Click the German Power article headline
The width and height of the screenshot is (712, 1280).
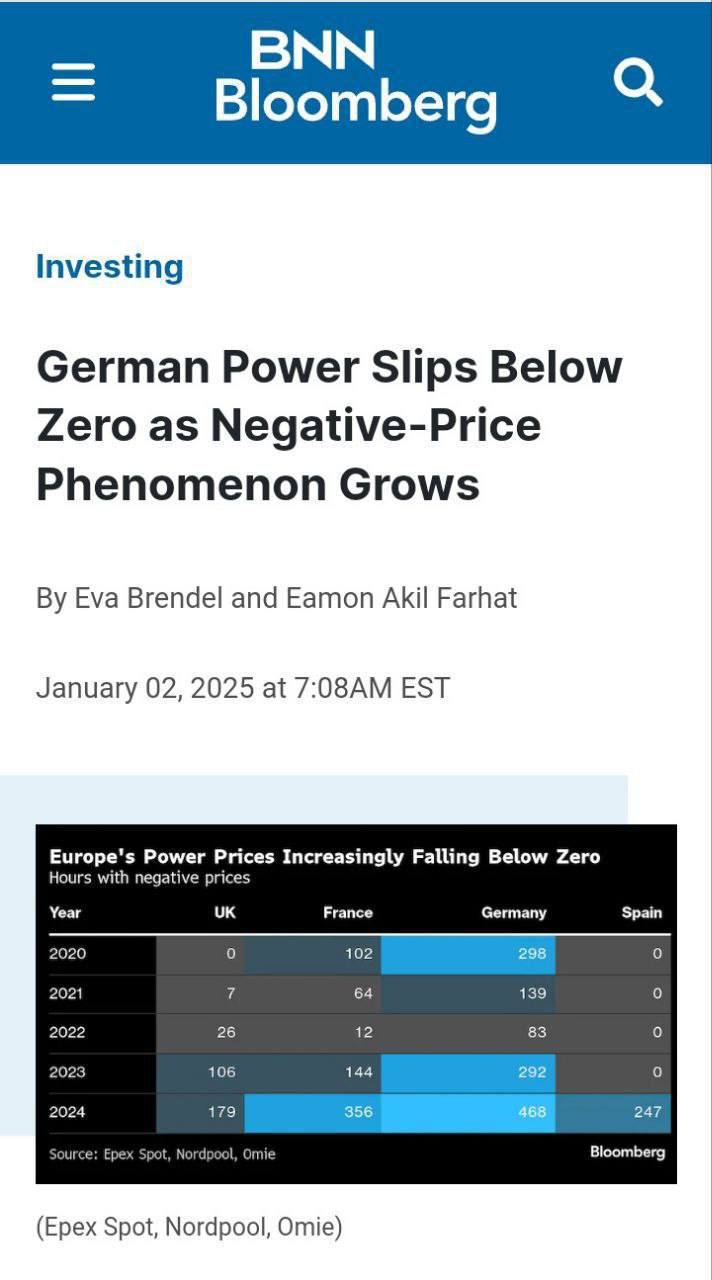tap(330, 425)
